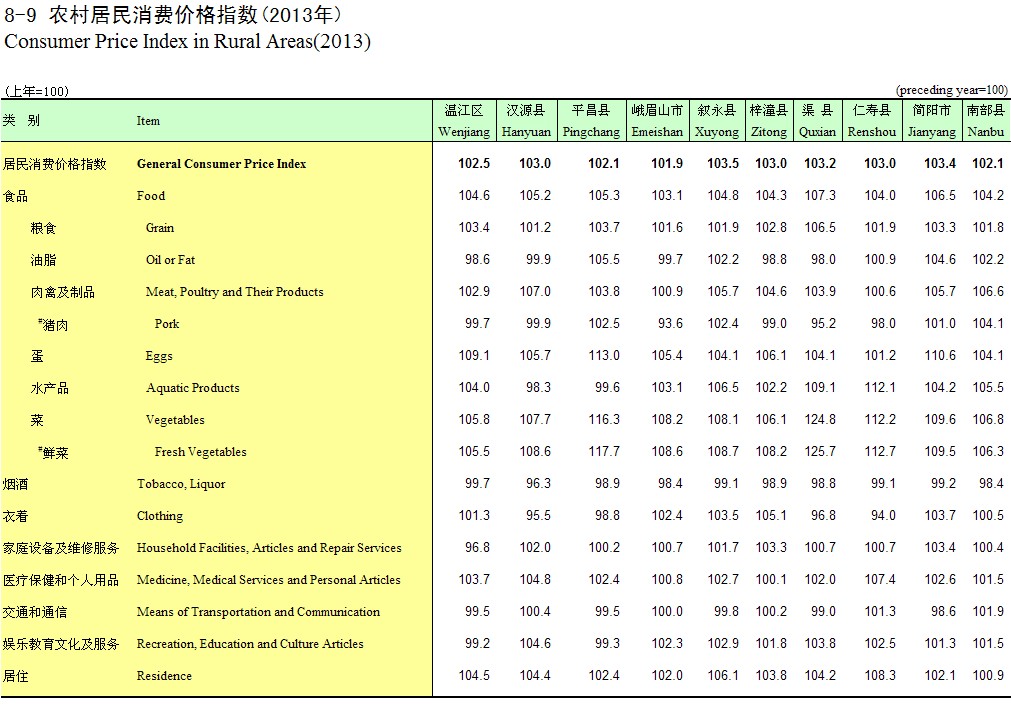Screen dimensions: 1011x713
Task: Click Wenjiang General CPI value 102.5
Action: click(474, 164)
